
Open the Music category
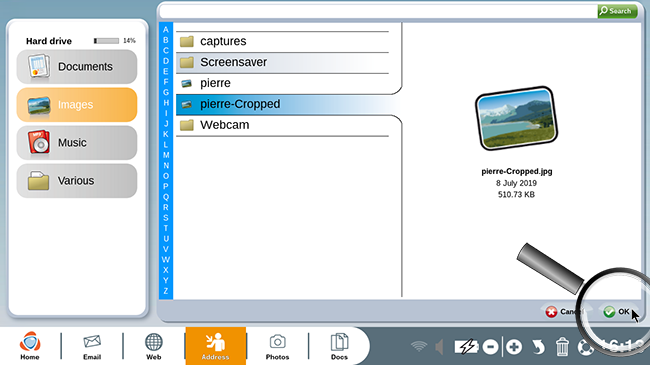(x=77, y=143)
